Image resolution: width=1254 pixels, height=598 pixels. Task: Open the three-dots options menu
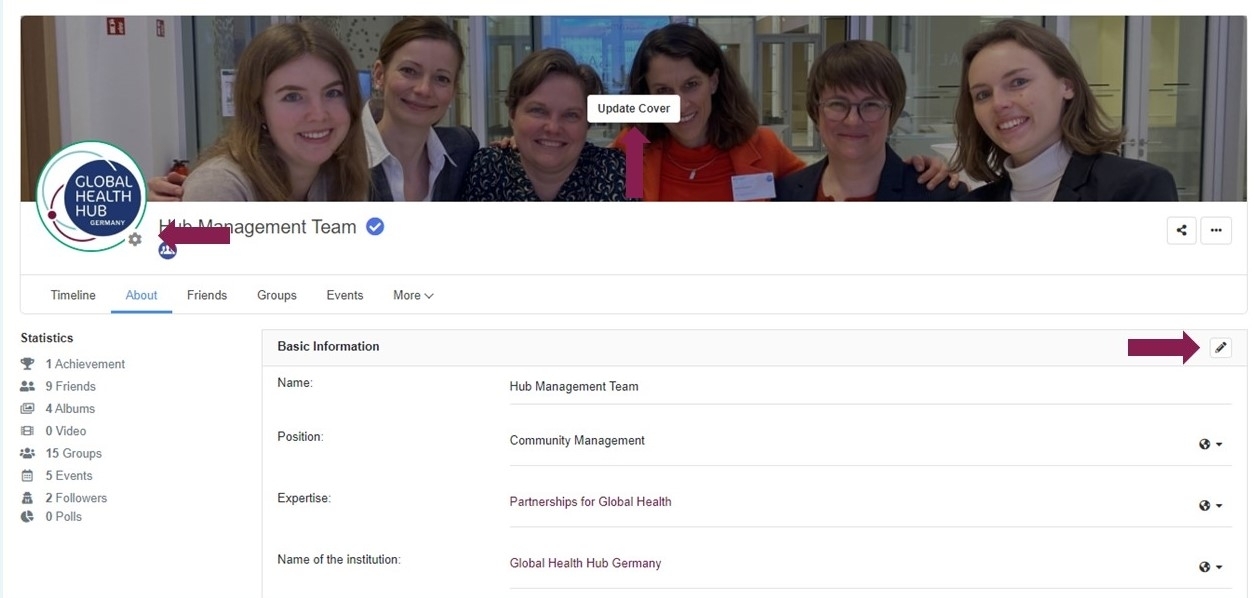1216,230
